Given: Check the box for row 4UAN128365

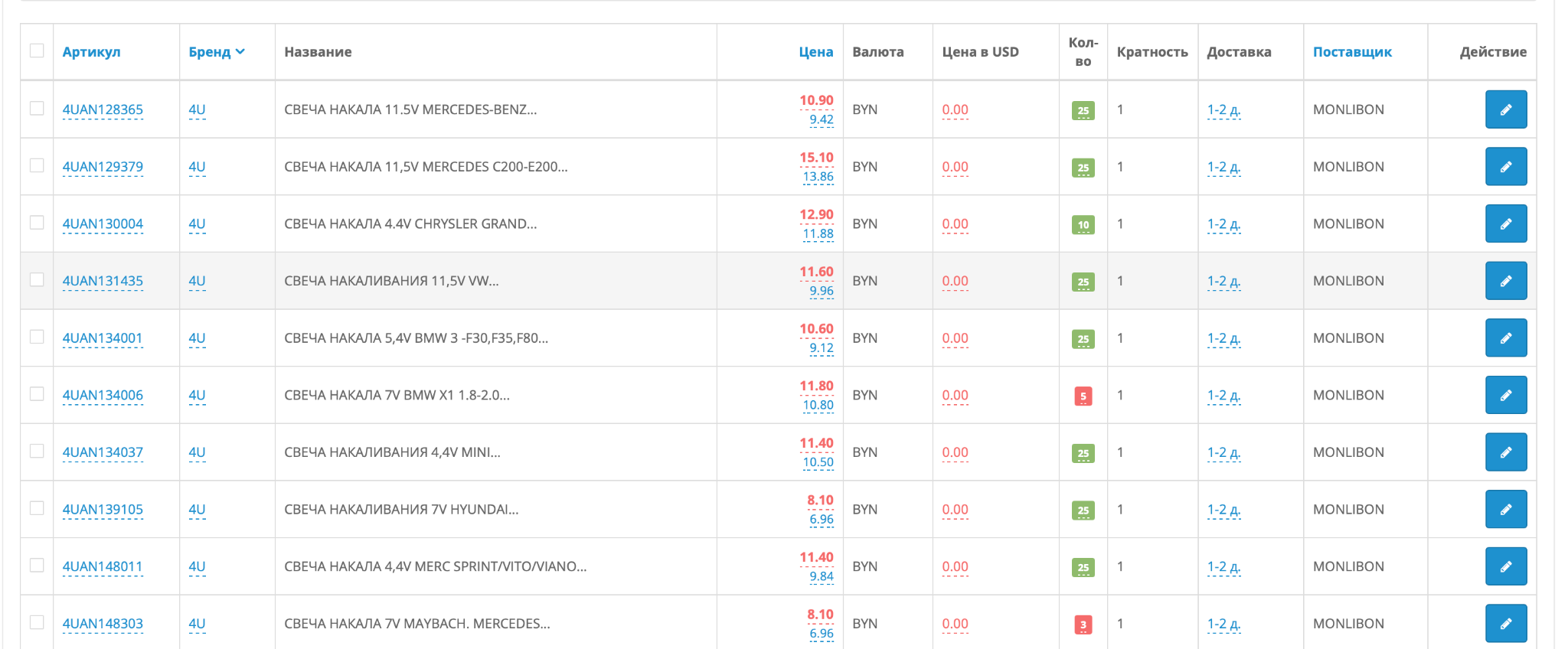Looking at the screenshot, I should tap(37, 108).
